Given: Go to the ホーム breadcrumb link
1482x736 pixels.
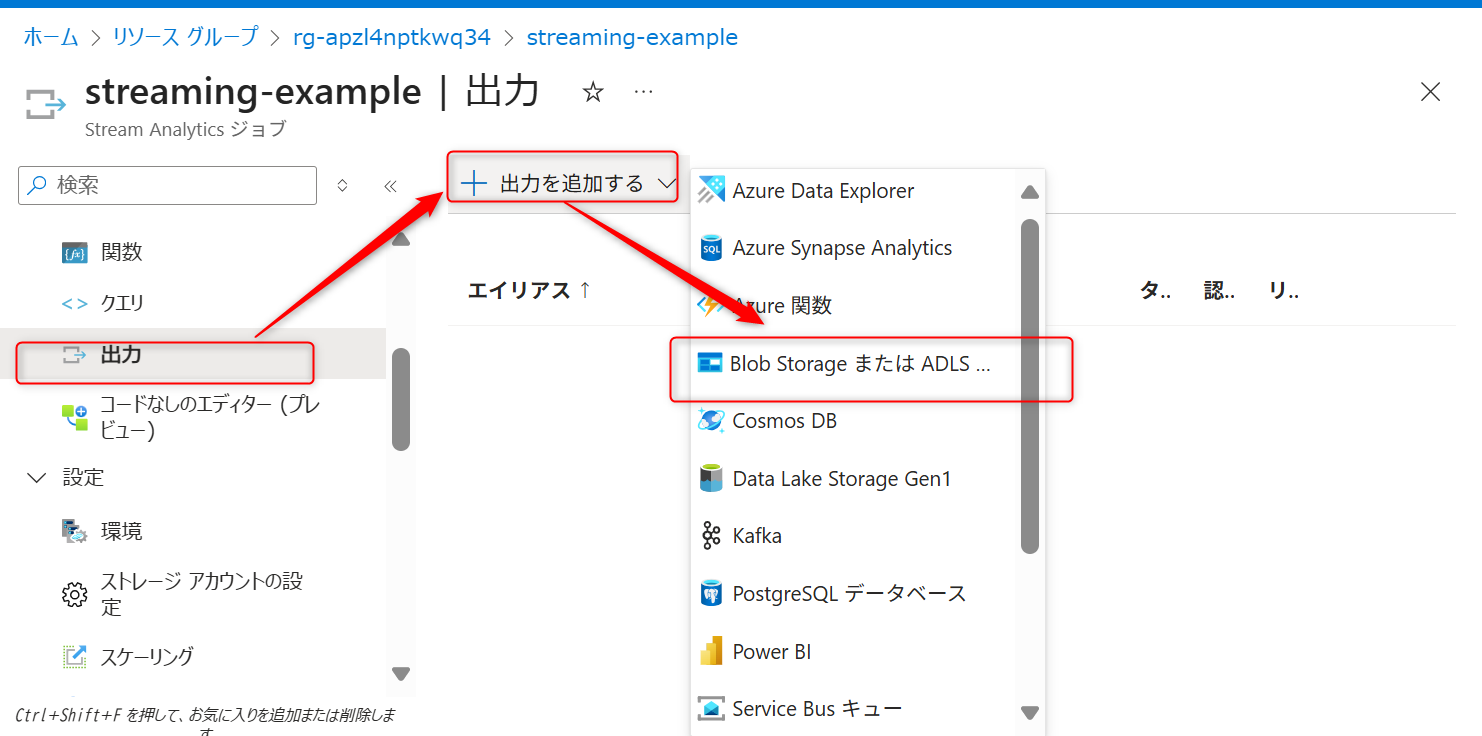Looking at the screenshot, I should click(51, 38).
